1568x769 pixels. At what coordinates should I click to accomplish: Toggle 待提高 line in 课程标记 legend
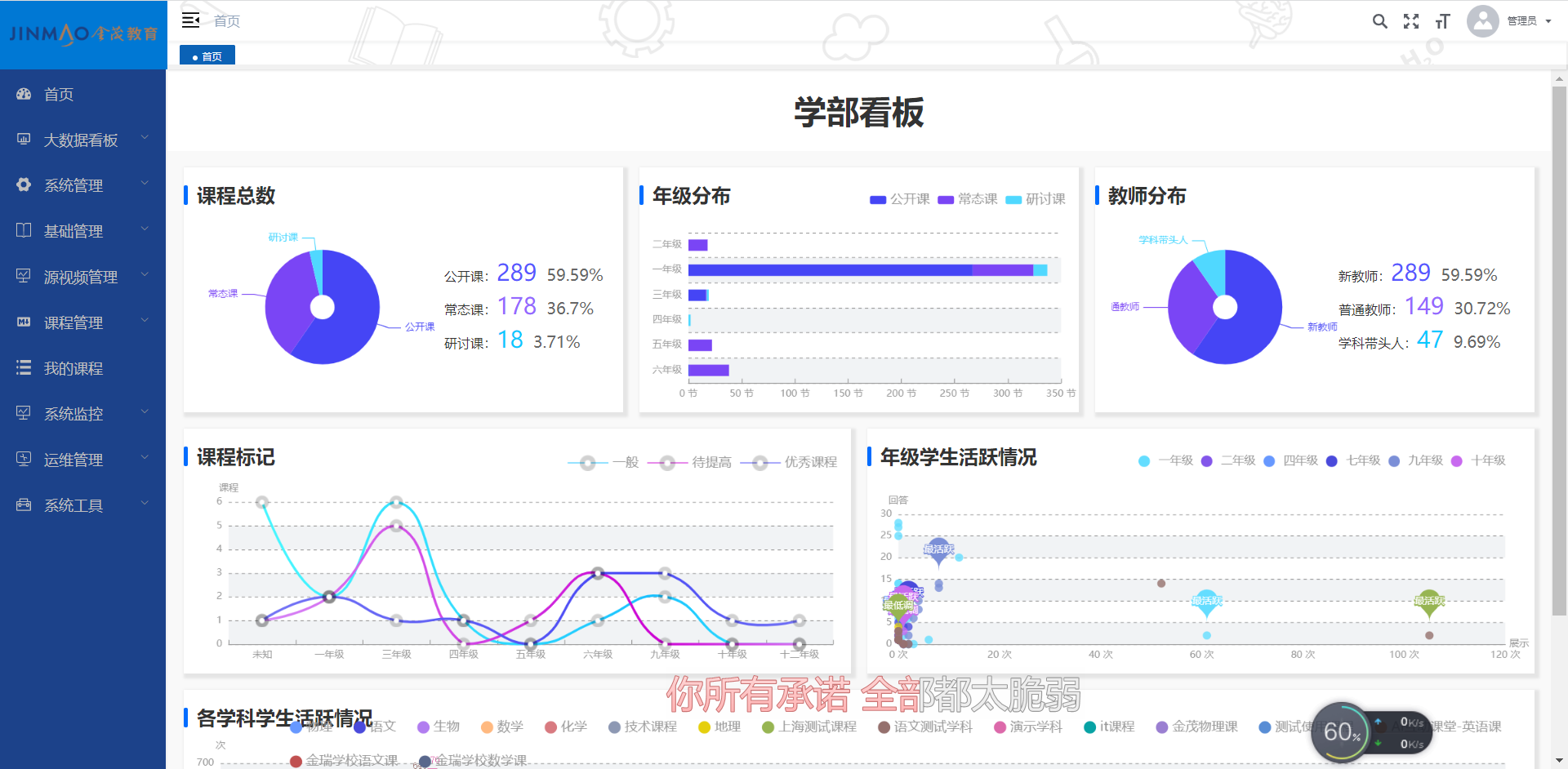[689, 462]
